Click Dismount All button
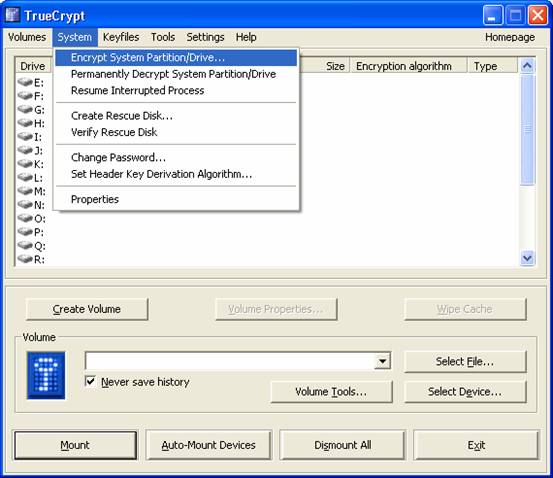The image size is (553, 478). [342, 445]
